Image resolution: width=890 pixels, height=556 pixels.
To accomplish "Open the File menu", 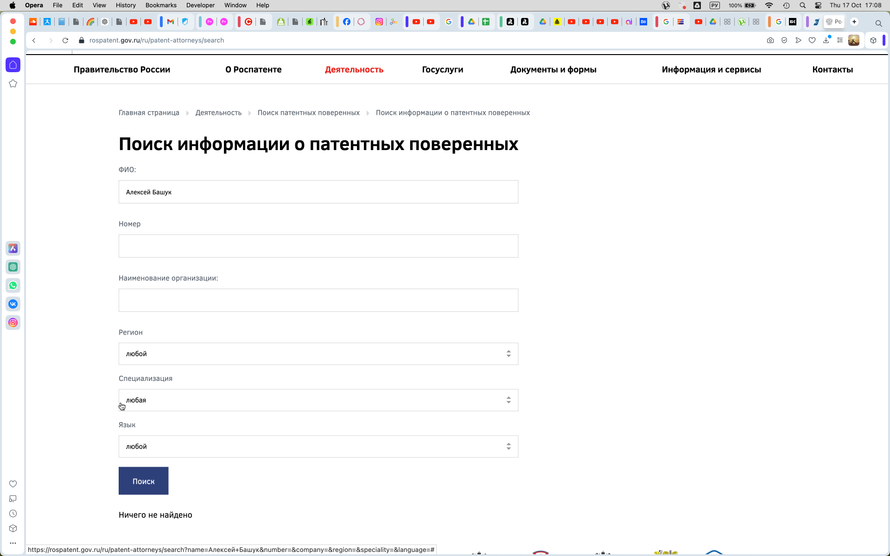I will pyautogui.click(x=57, y=5).
